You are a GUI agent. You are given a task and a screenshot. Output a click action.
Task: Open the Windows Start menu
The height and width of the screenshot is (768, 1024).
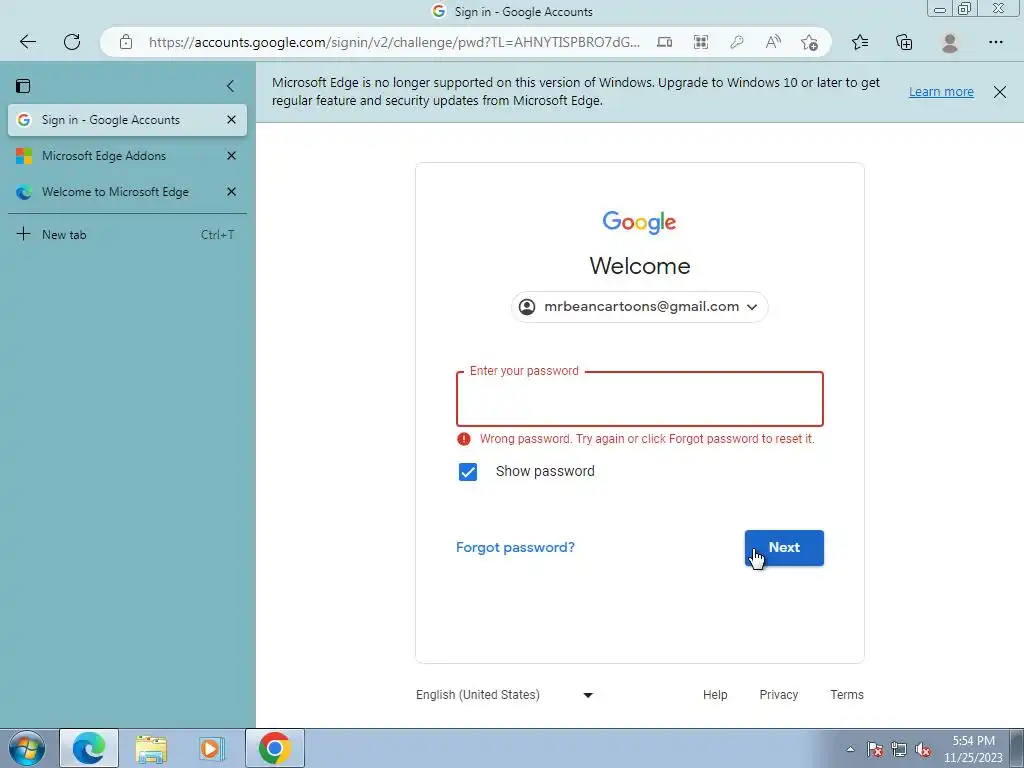pyautogui.click(x=27, y=748)
